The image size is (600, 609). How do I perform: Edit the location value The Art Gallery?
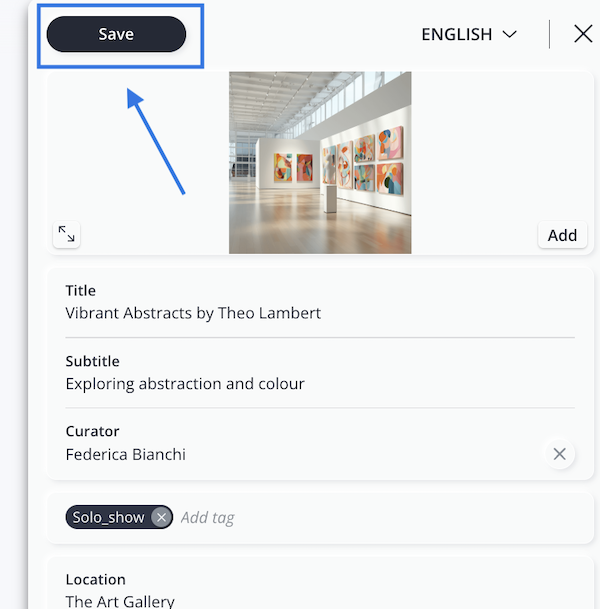(120, 601)
